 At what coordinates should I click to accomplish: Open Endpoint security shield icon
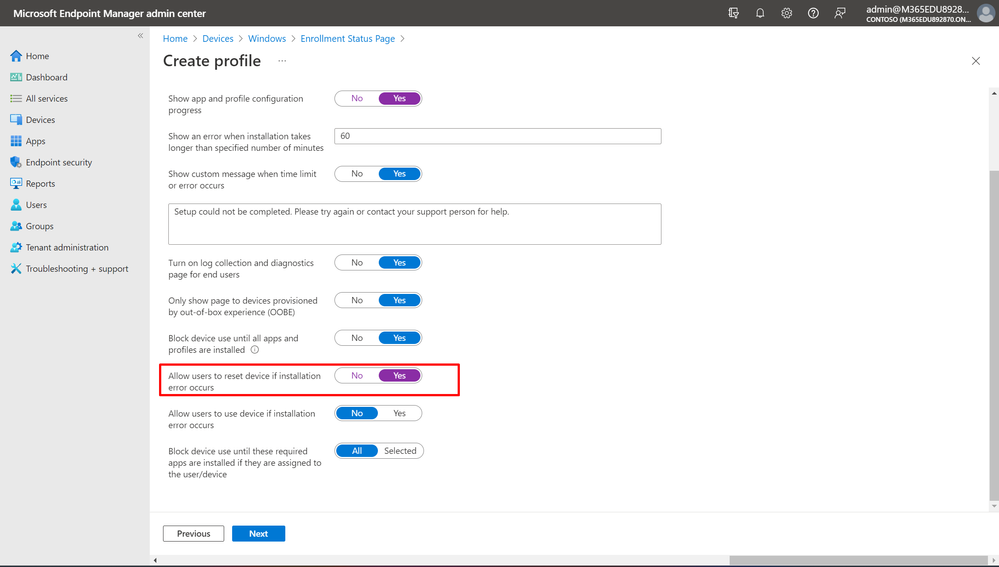pos(16,162)
